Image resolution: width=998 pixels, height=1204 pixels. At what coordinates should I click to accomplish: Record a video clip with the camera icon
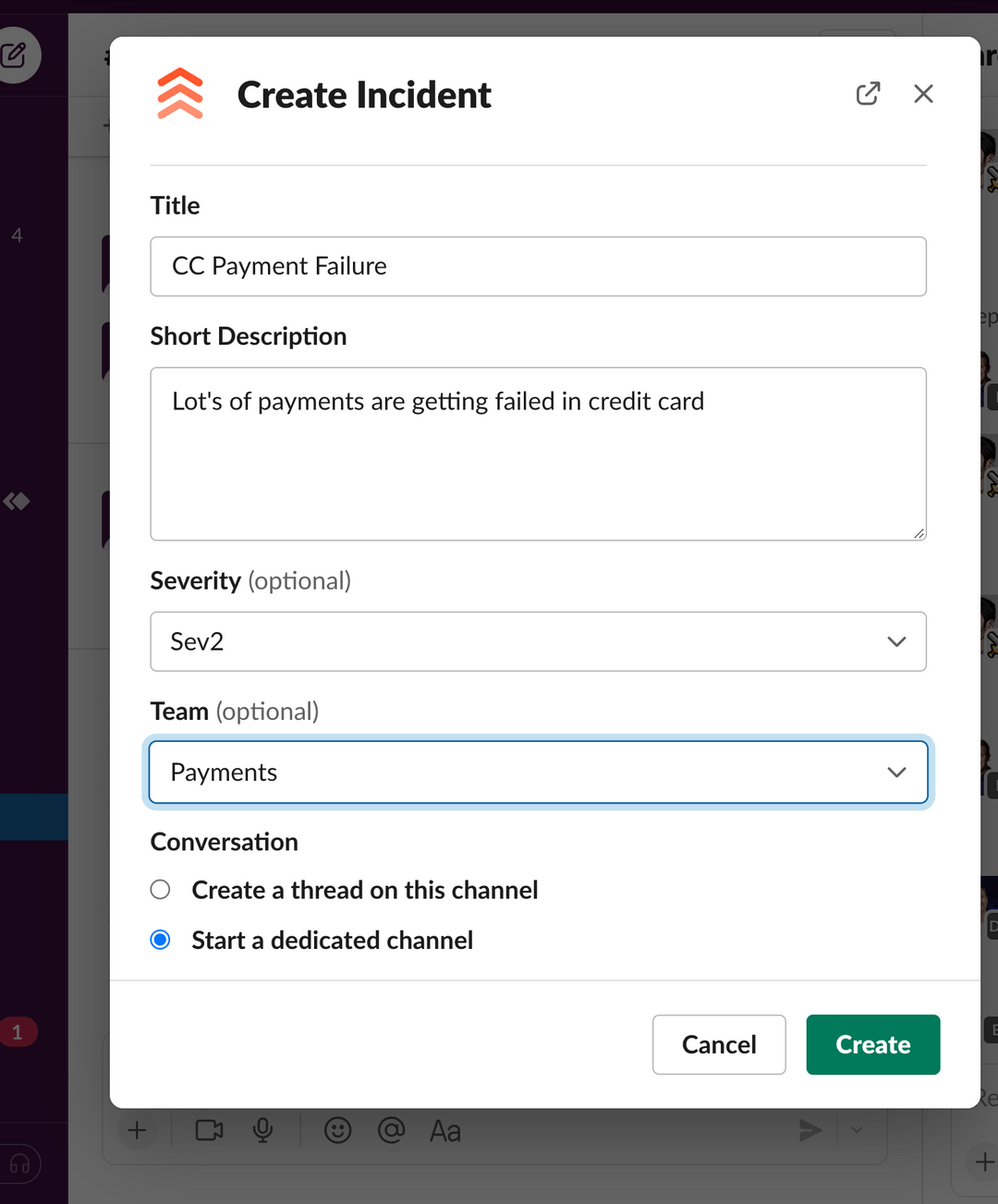(x=210, y=1130)
